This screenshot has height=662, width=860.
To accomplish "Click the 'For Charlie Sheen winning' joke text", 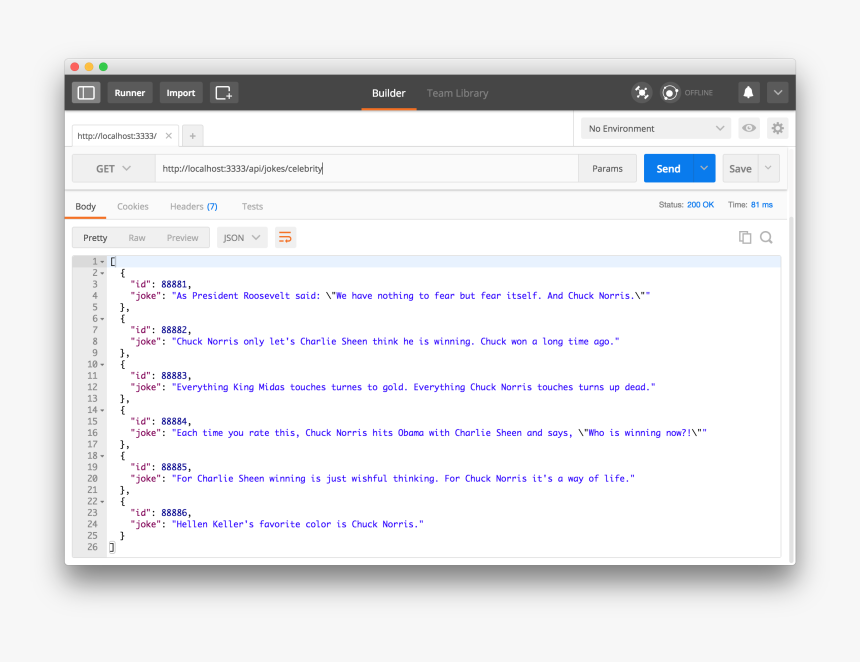I will point(403,478).
